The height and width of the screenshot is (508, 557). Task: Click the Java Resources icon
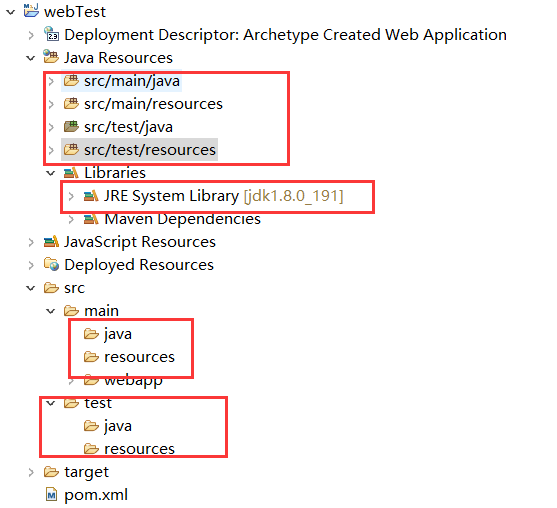pyautogui.click(x=51, y=57)
